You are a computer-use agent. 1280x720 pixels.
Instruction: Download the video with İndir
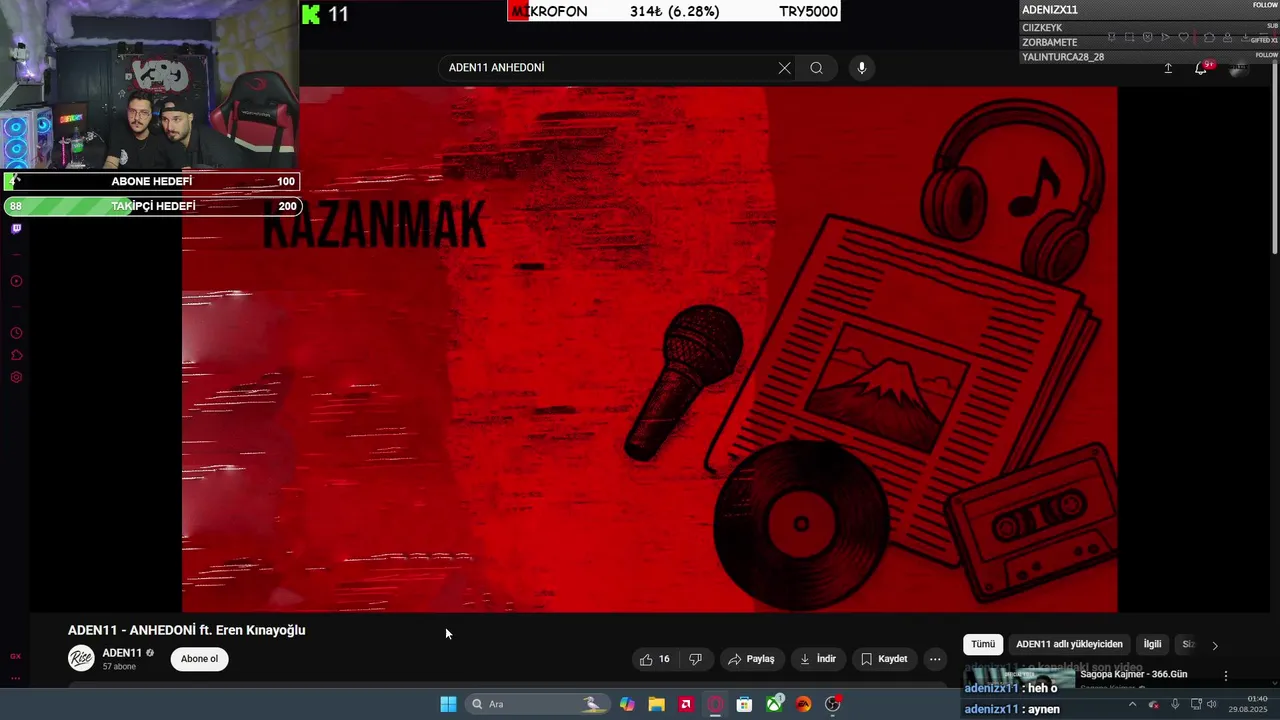pos(818,659)
